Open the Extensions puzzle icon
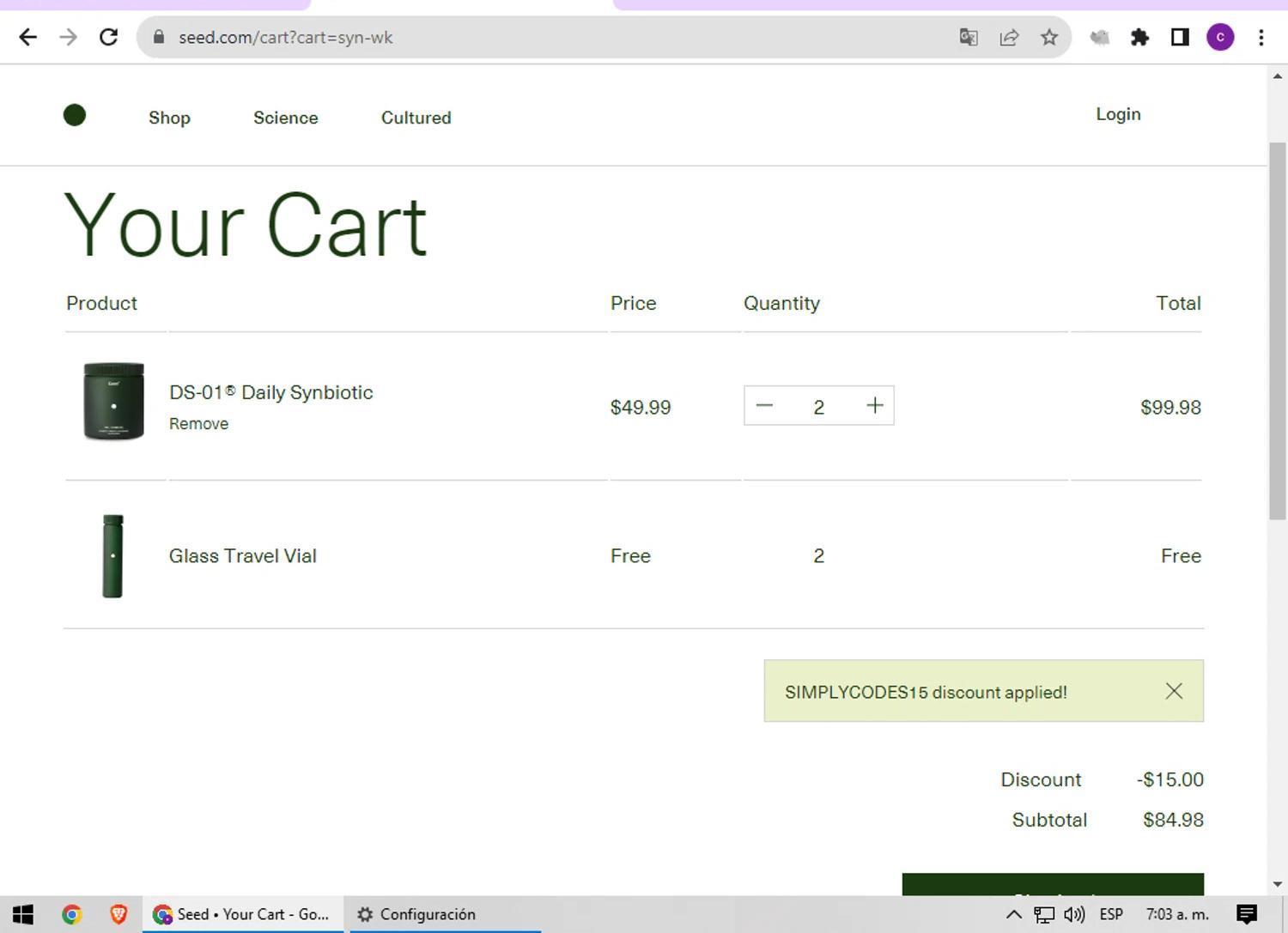This screenshot has width=1288, height=933. (x=1139, y=37)
